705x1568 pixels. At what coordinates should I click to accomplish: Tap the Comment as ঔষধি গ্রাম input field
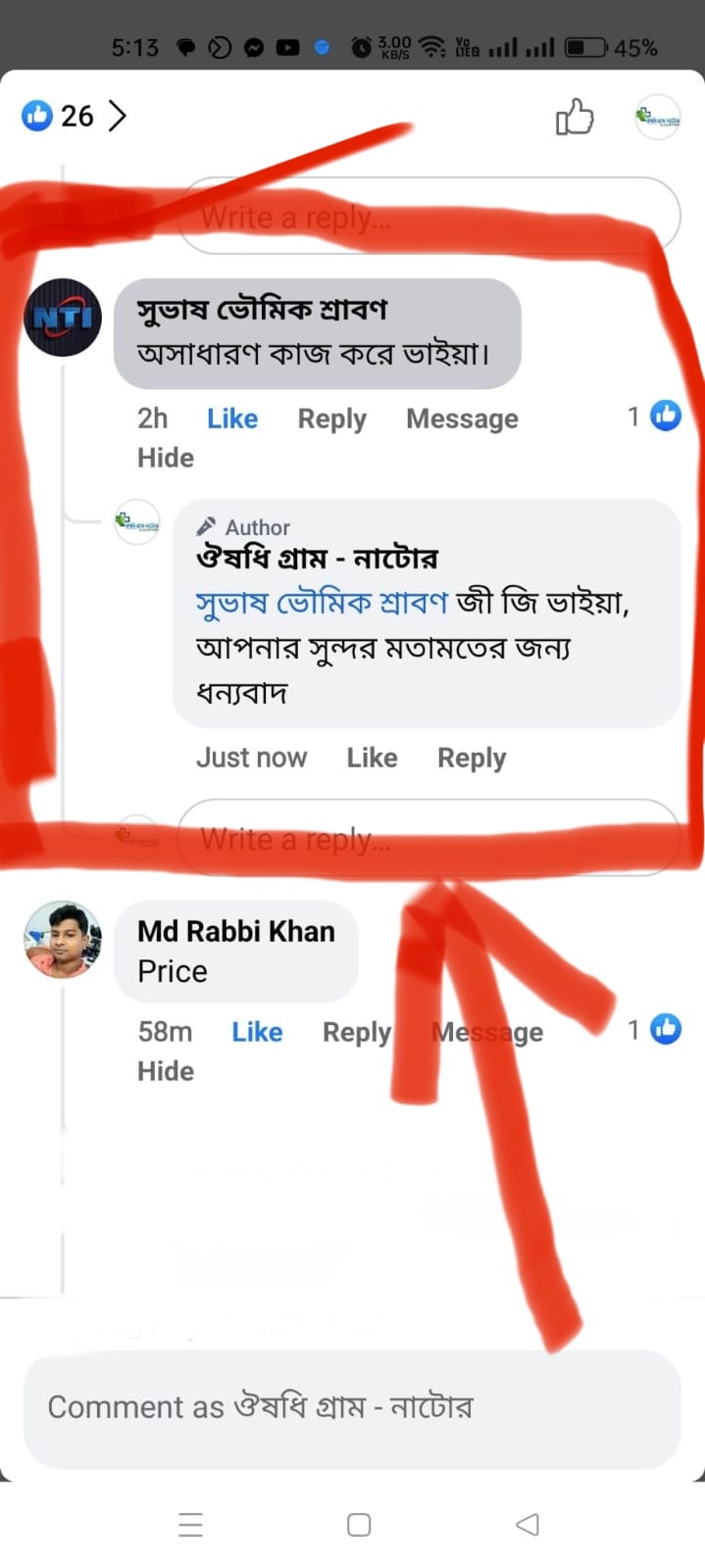pyautogui.click(x=353, y=1406)
